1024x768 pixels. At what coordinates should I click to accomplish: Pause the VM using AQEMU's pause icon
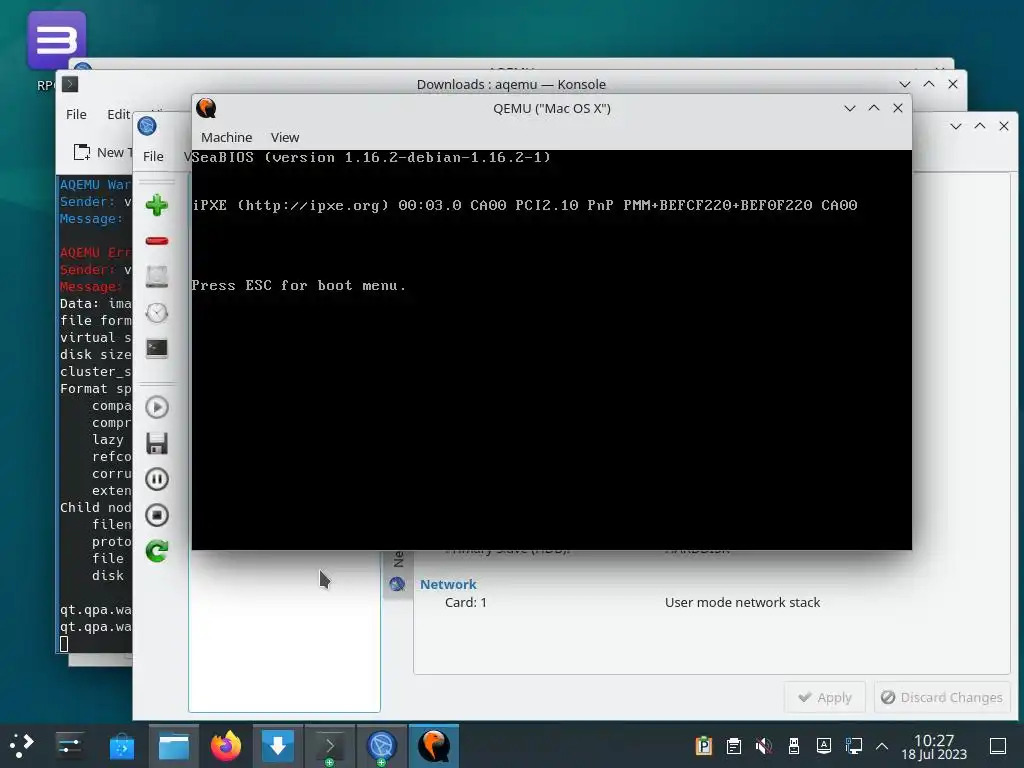pyautogui.click(x=157, y=479)
